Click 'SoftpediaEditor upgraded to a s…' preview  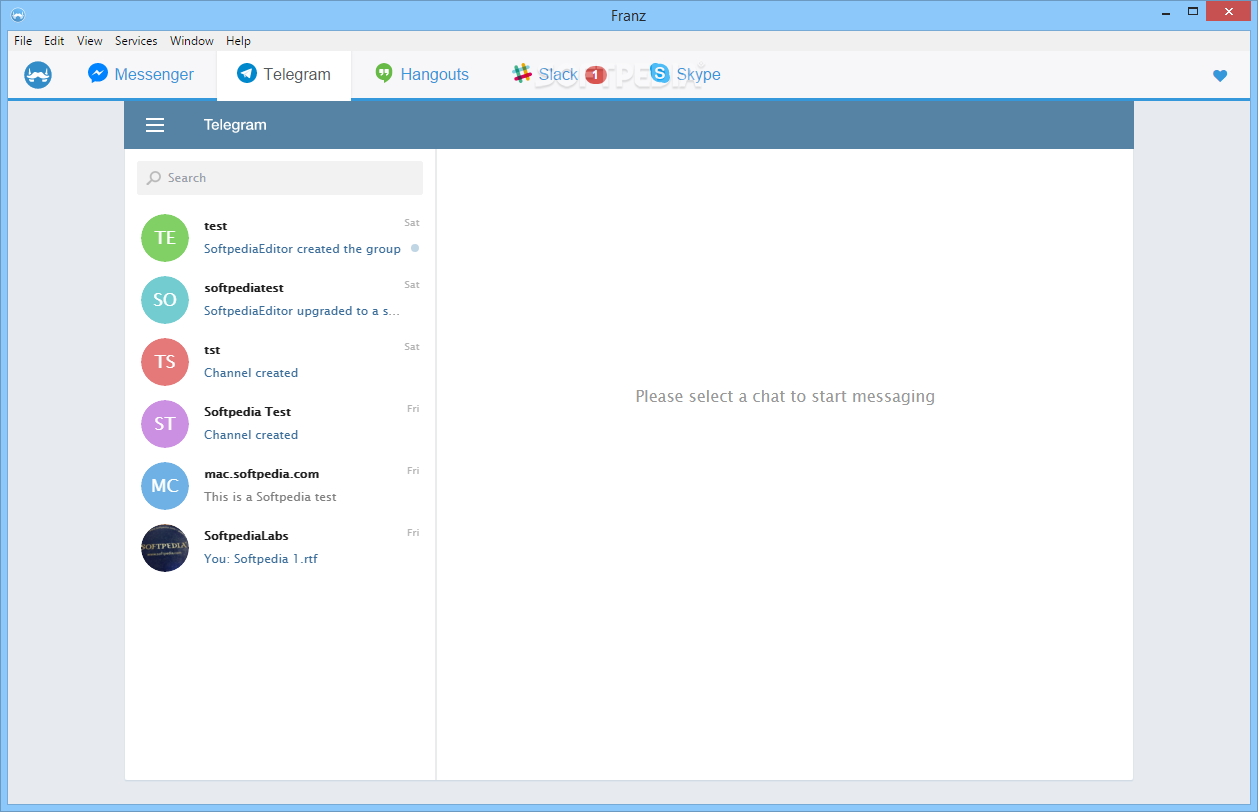[x=302, y=311]
